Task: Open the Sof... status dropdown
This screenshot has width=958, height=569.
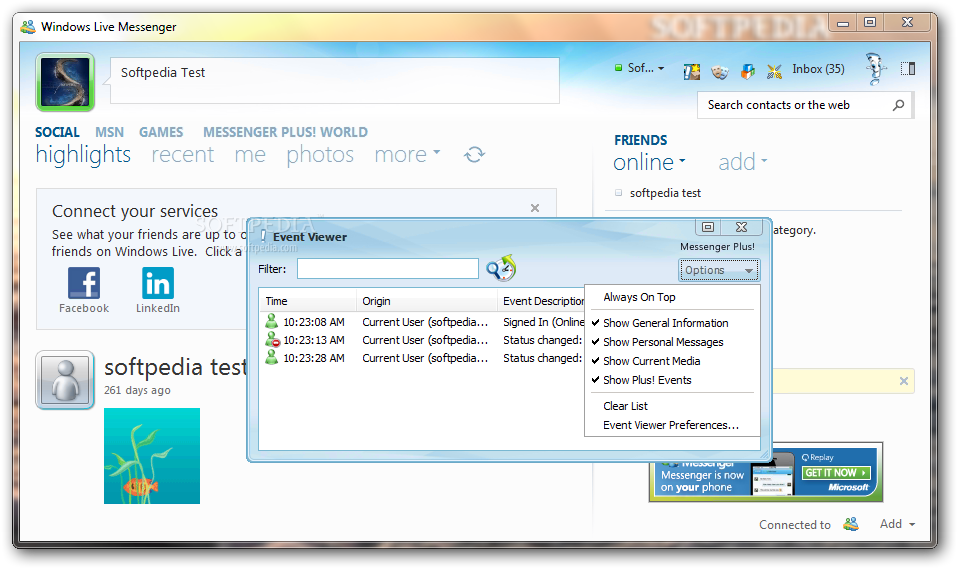Action: [640, 68]
